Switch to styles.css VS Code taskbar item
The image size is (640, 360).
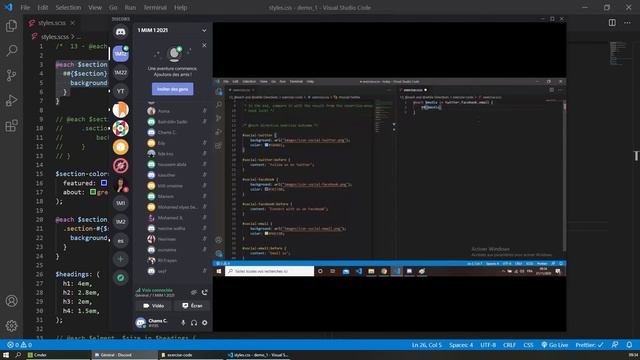pyautogui.click(x=258, y=356)
